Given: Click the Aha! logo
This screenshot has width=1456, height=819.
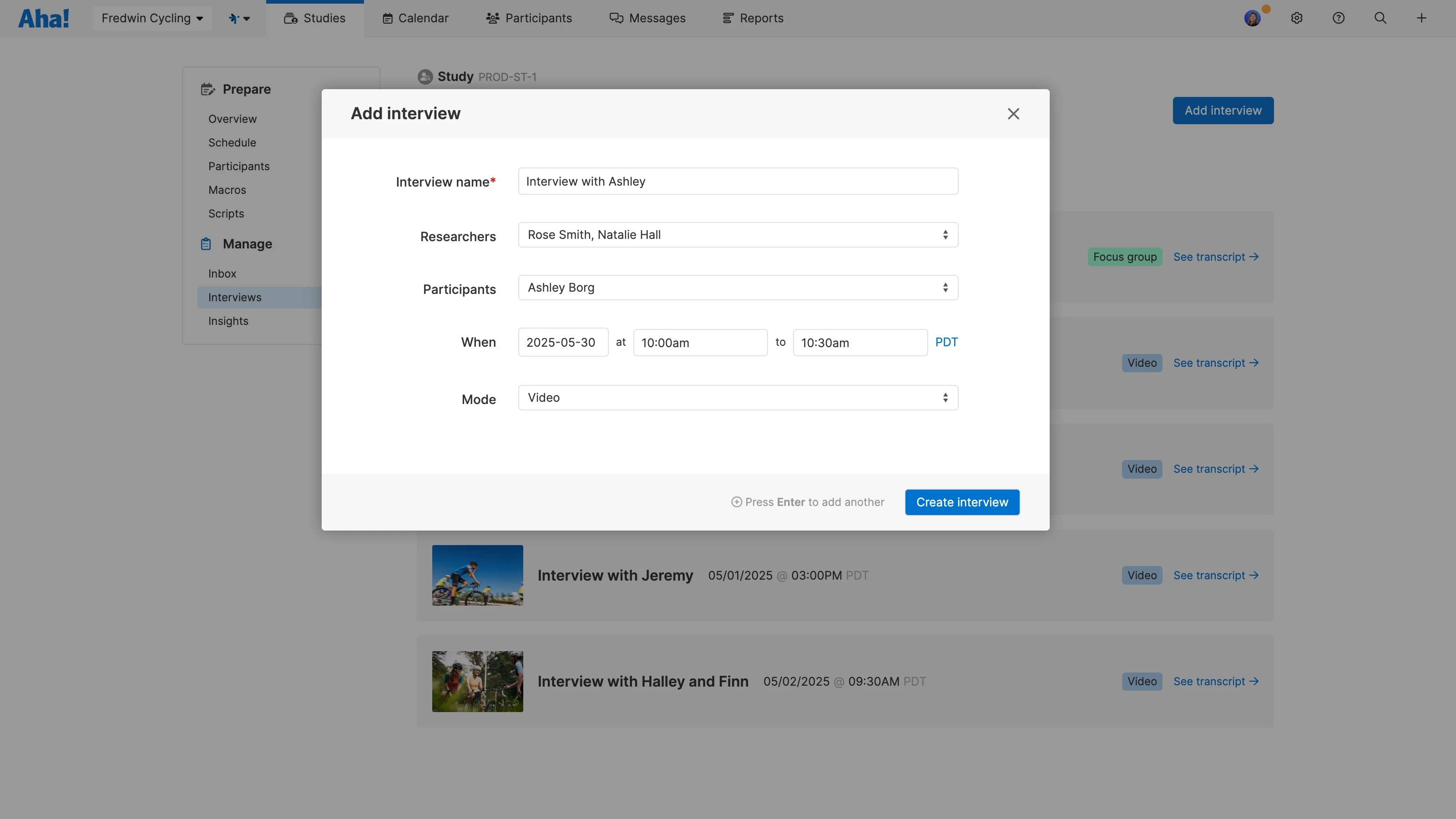Looking at the screenshot, I should coord(44,18).
